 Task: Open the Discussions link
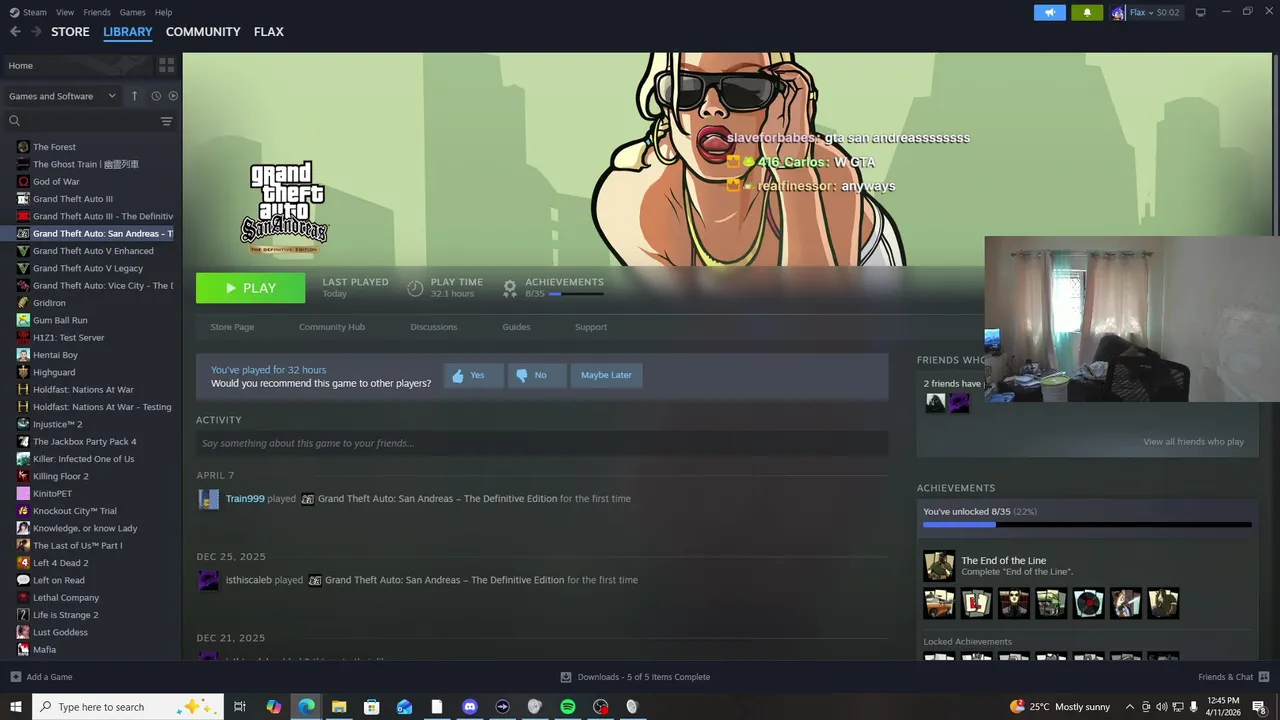pyautogui.click(x=434, y=327)
